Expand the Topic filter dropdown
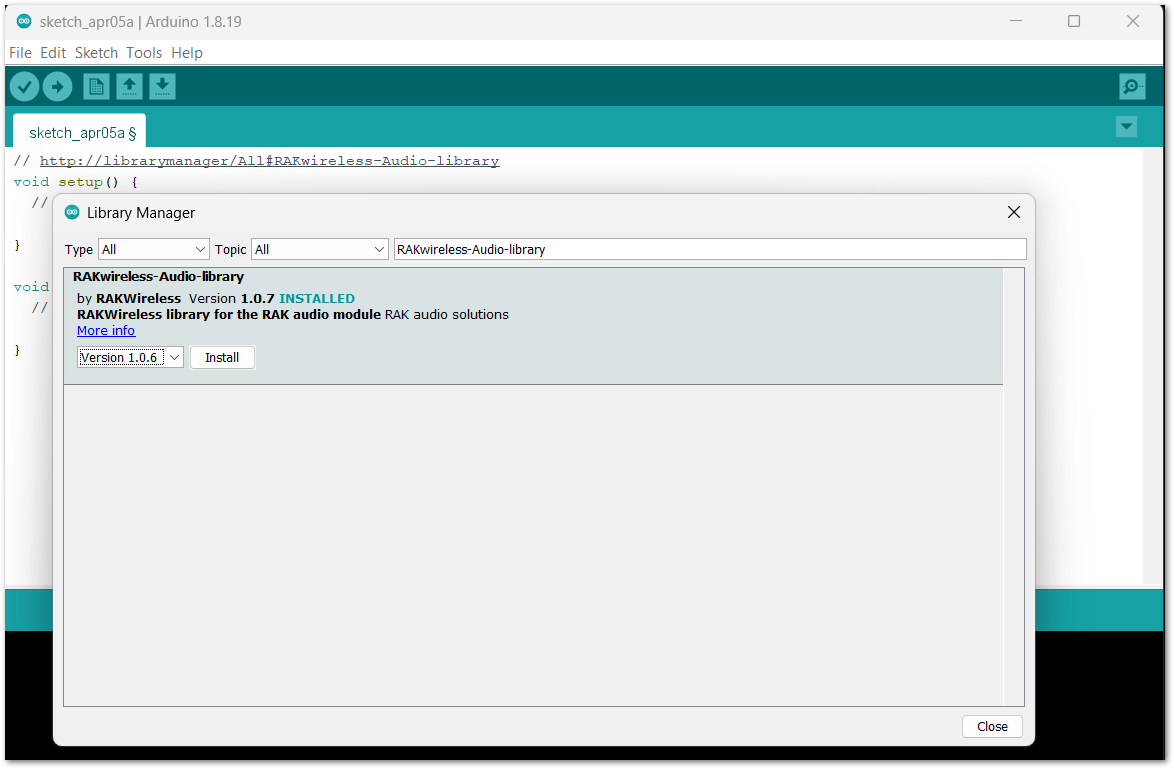1174x769 pixels. point(319,249)
